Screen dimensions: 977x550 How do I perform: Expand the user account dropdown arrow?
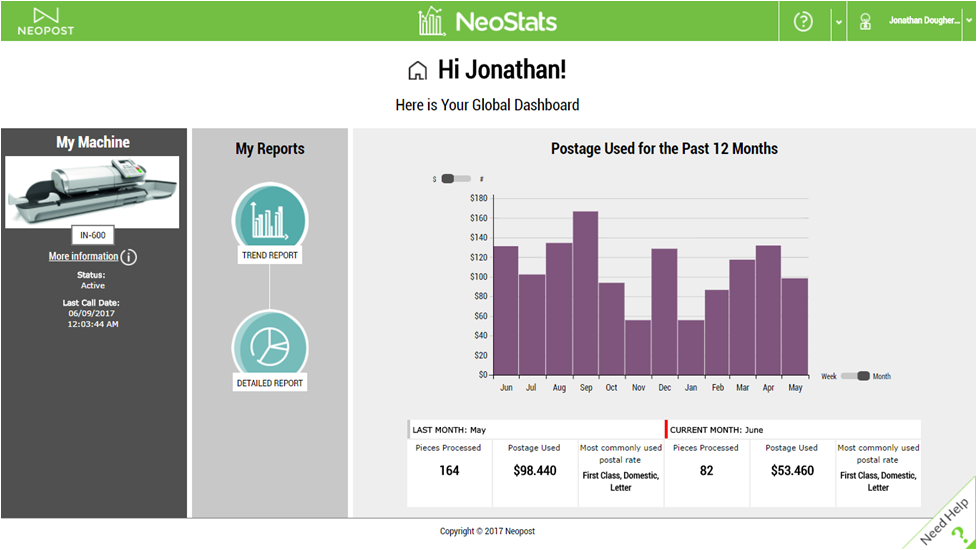969,21
